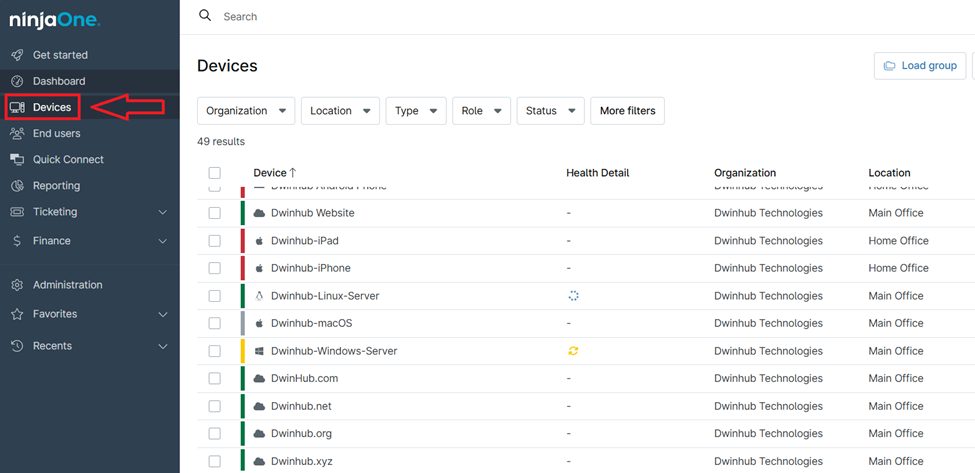Click the cloud icon beside Dwinhub.xyz
This screenshot has height=473, width=975.
[x=259, y=461]
